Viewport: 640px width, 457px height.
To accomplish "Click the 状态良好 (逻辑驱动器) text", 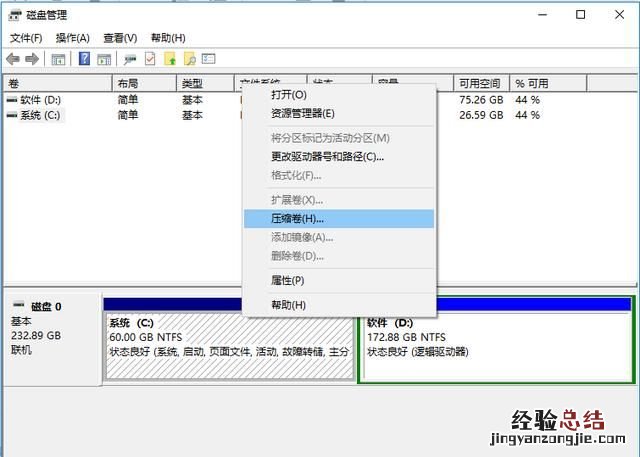I will click(418, 352).
